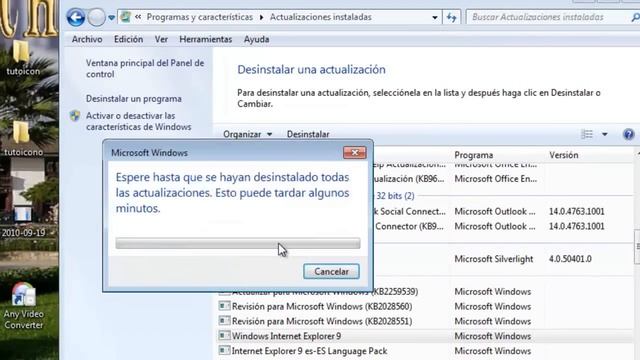
Task: Select the upper tutoicon desktop folder
Action: [22, 58]
